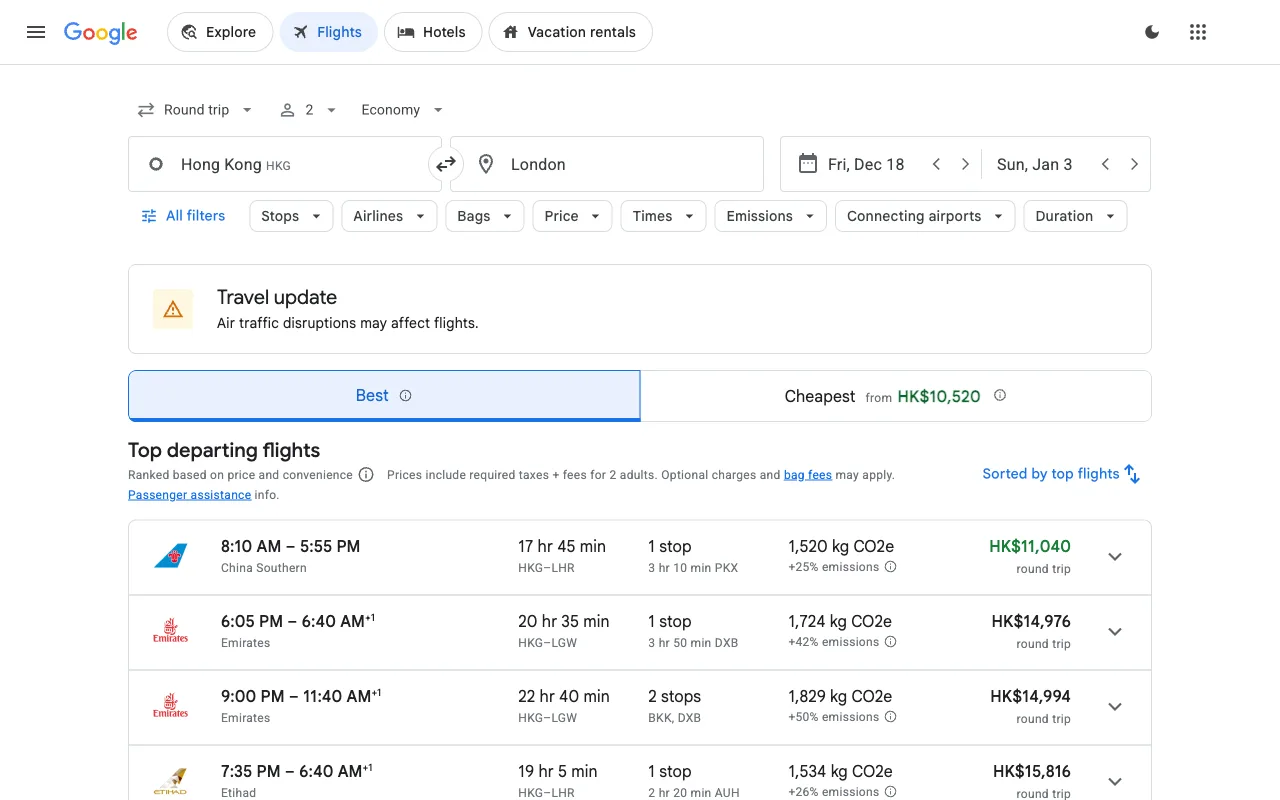Go to previous return date
Image resolution: width=1280 pixels, height=800 pixels.
[x=1105, y=164]
